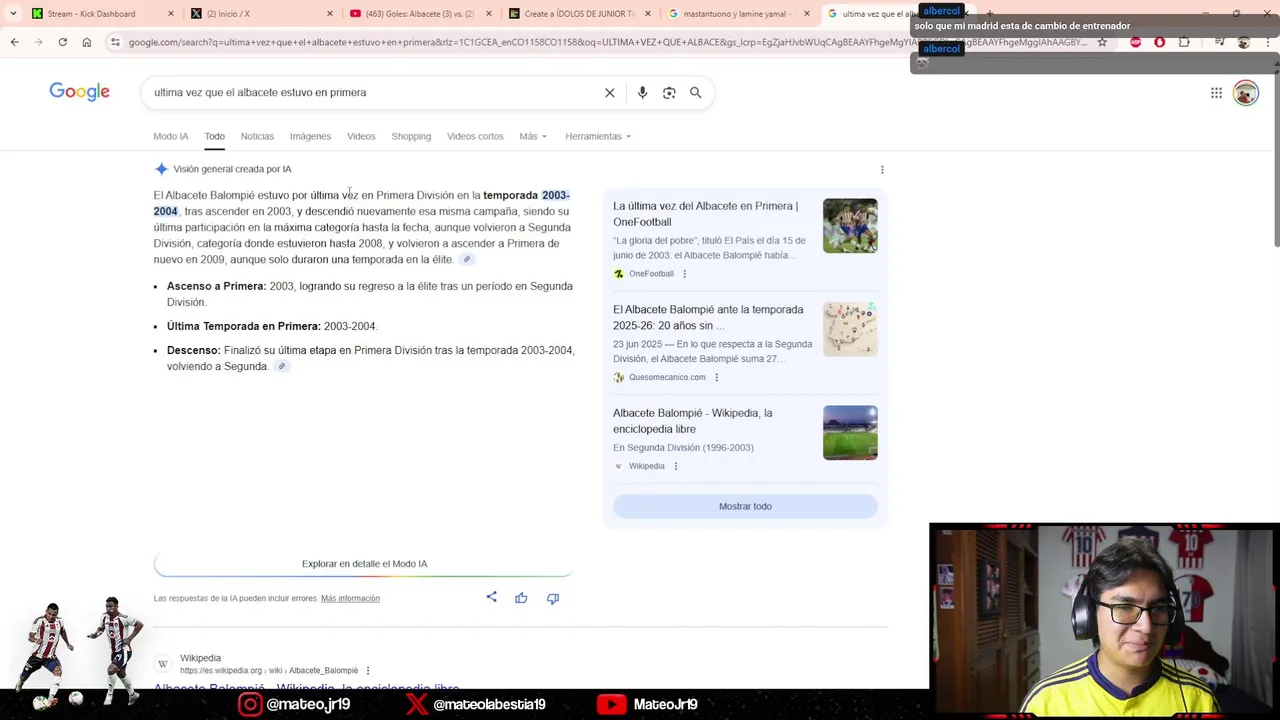
Task: Switch to the Shopping tab
Action: pos(411,136)
